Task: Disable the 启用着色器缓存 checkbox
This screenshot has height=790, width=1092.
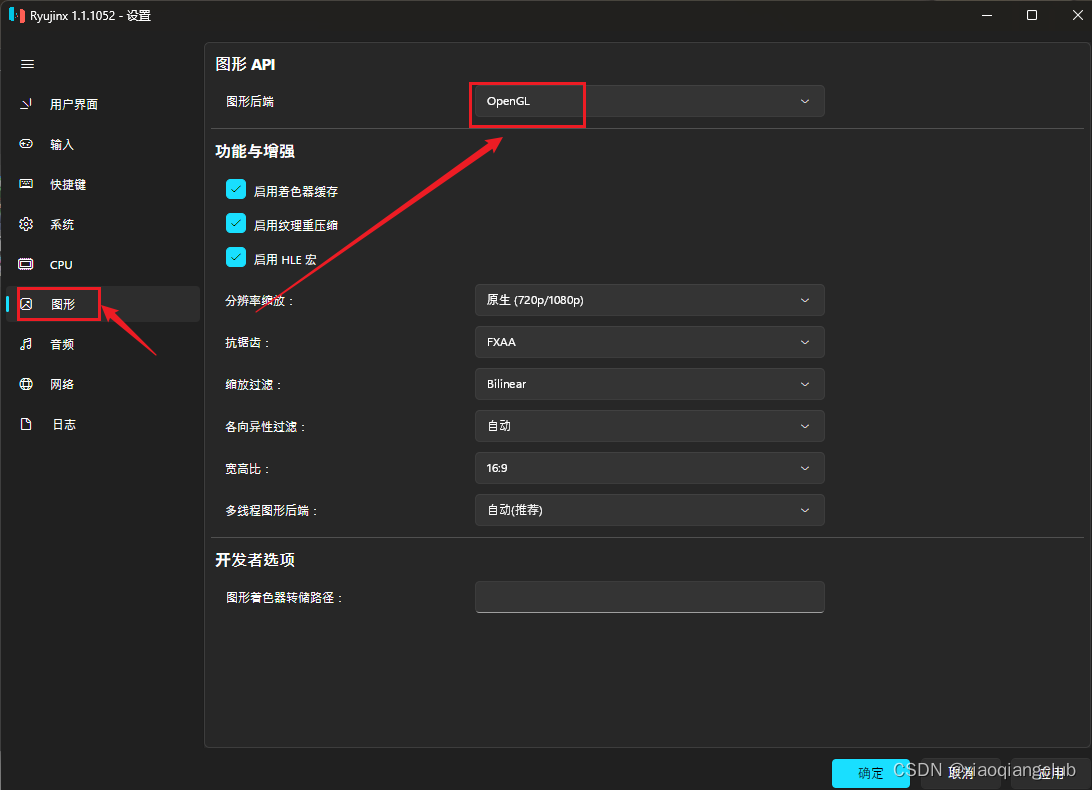Action: pyautogui.click(x=236, y=190)
